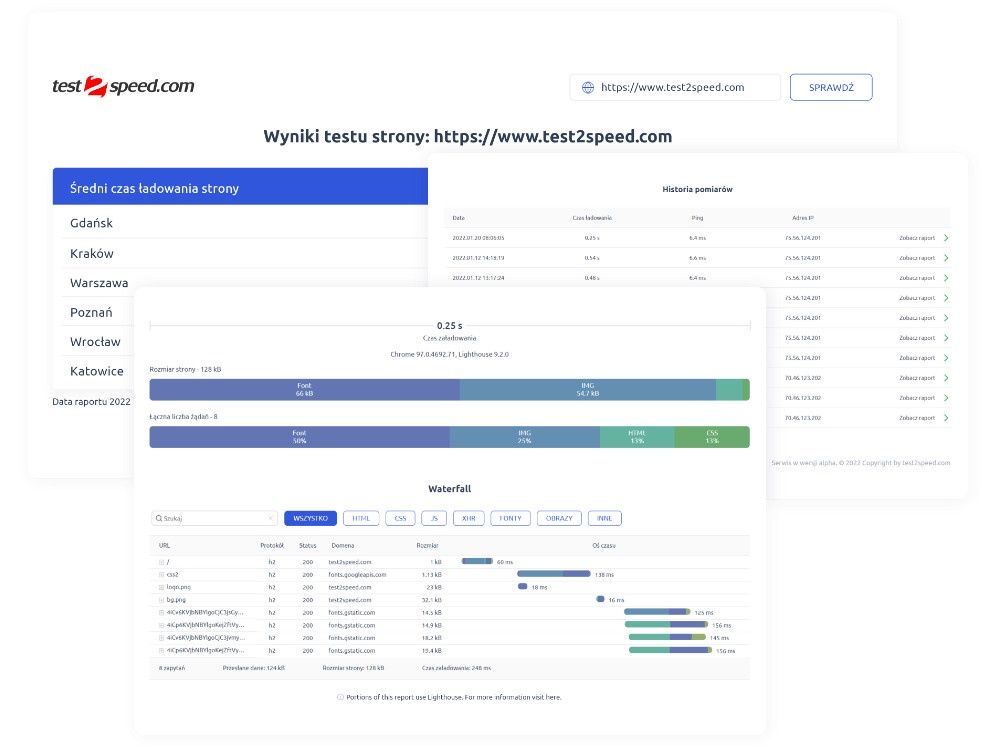Filter waterfall by OBRAZY
This screenshot has height=750, width=1000.
pos(559,518)
